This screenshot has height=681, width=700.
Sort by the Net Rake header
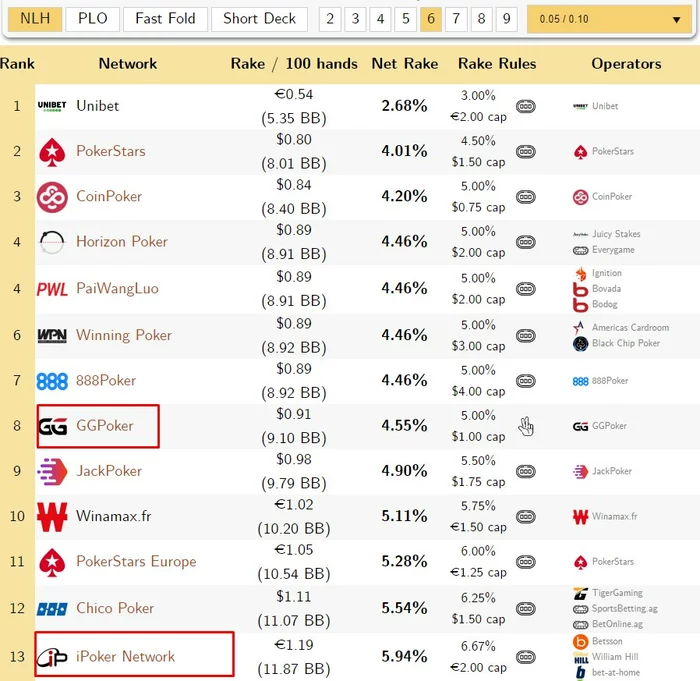coord(404,63)
